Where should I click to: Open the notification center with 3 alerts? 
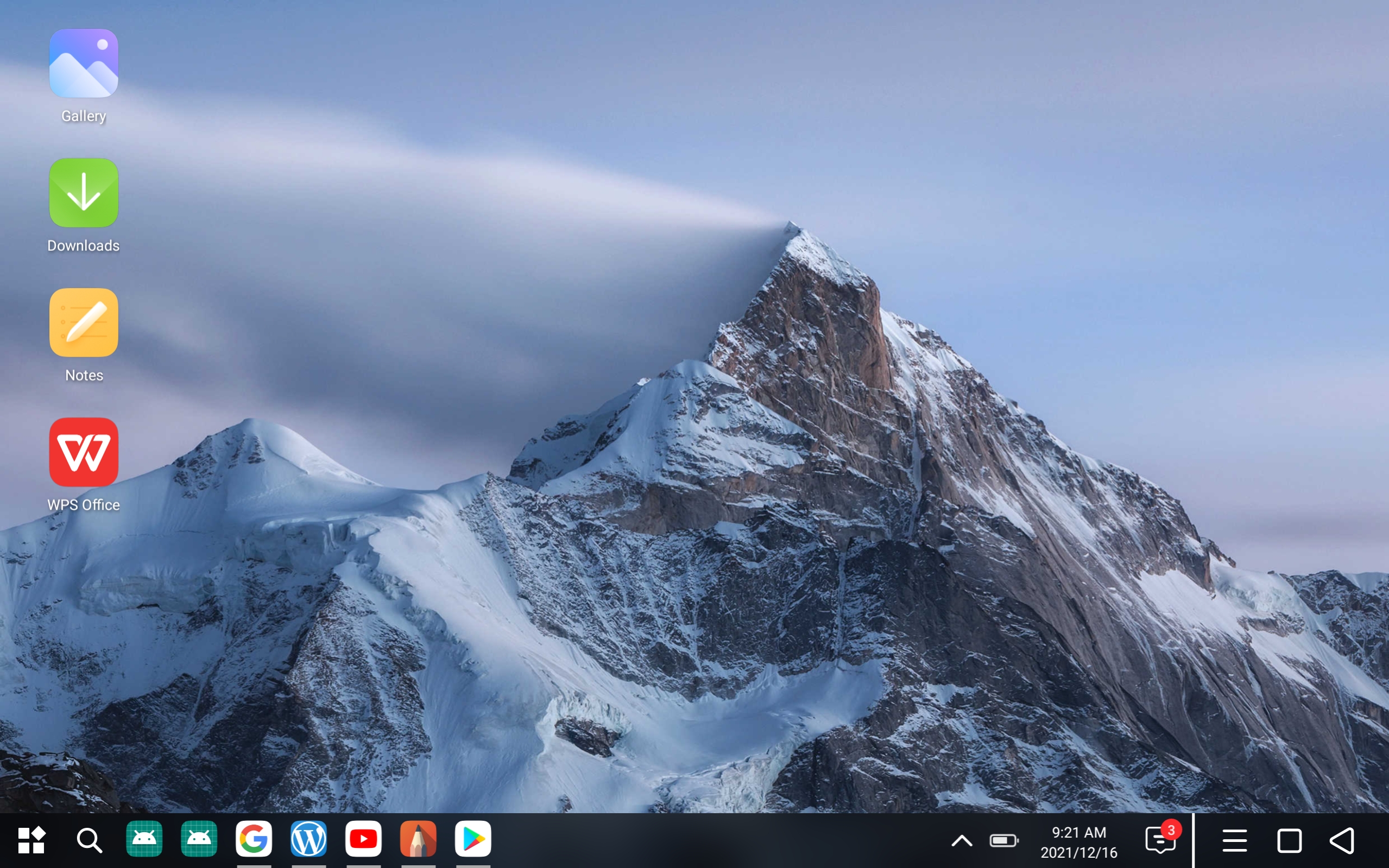tap(1160, 840)
